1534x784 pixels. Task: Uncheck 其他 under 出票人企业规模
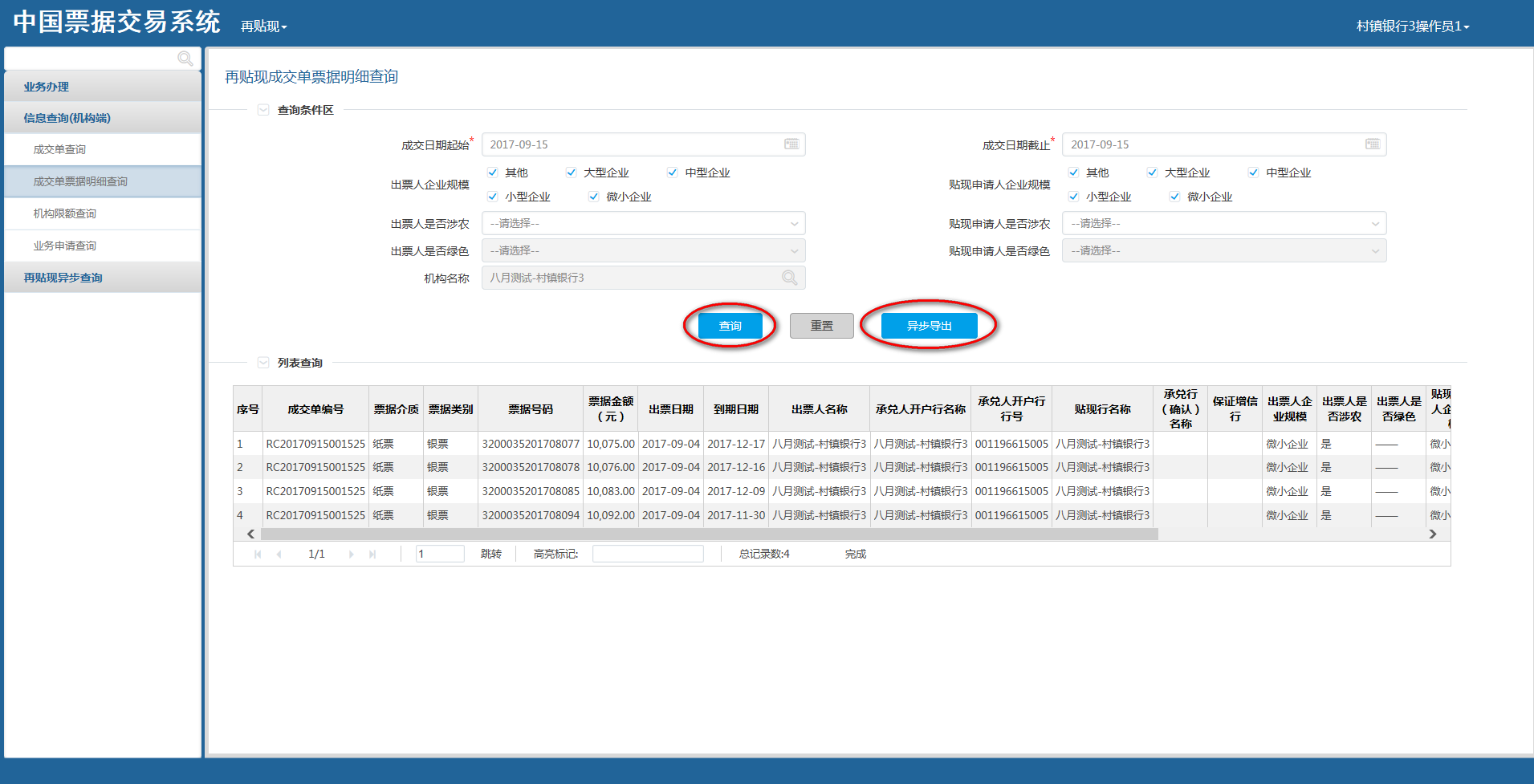point(493,173)
